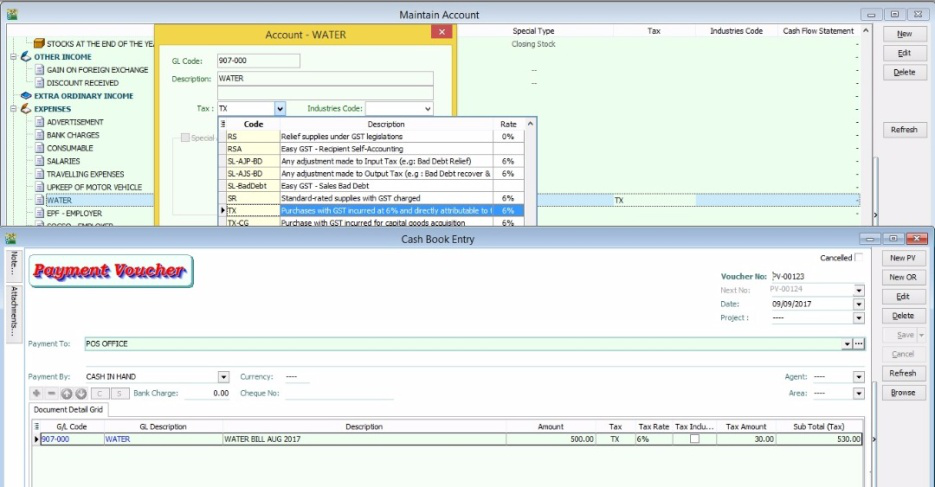Click the Browse button in Cash Book Entry
The width and height of the screenshot is (935, 487).
tap(902, 392)
